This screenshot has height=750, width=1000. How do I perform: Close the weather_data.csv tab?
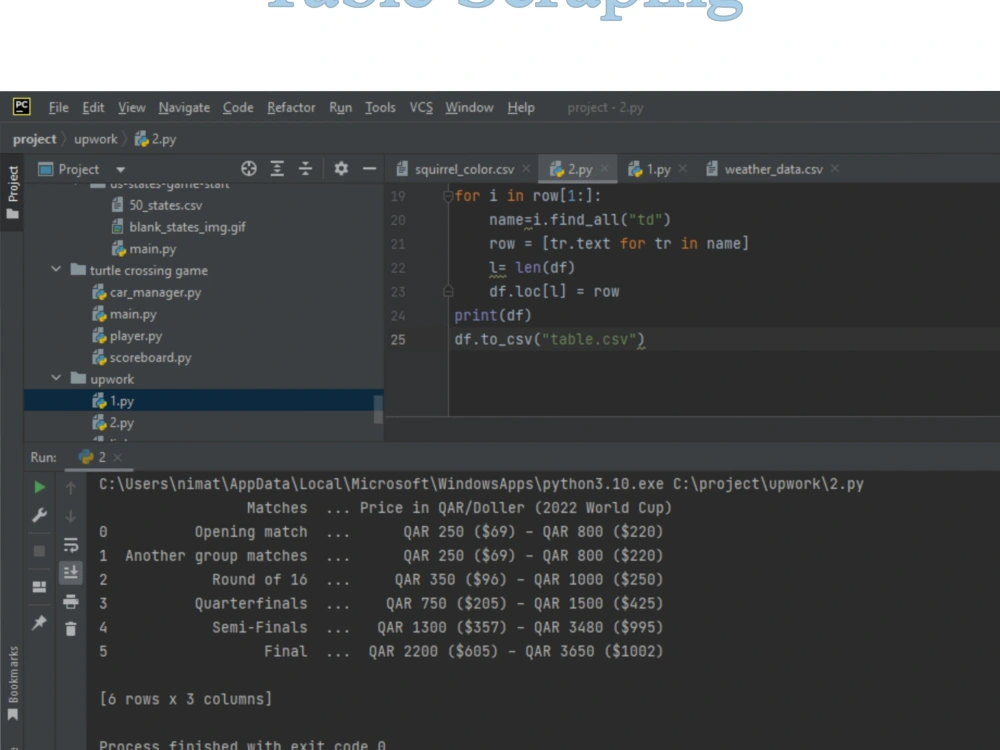[835, 168]
